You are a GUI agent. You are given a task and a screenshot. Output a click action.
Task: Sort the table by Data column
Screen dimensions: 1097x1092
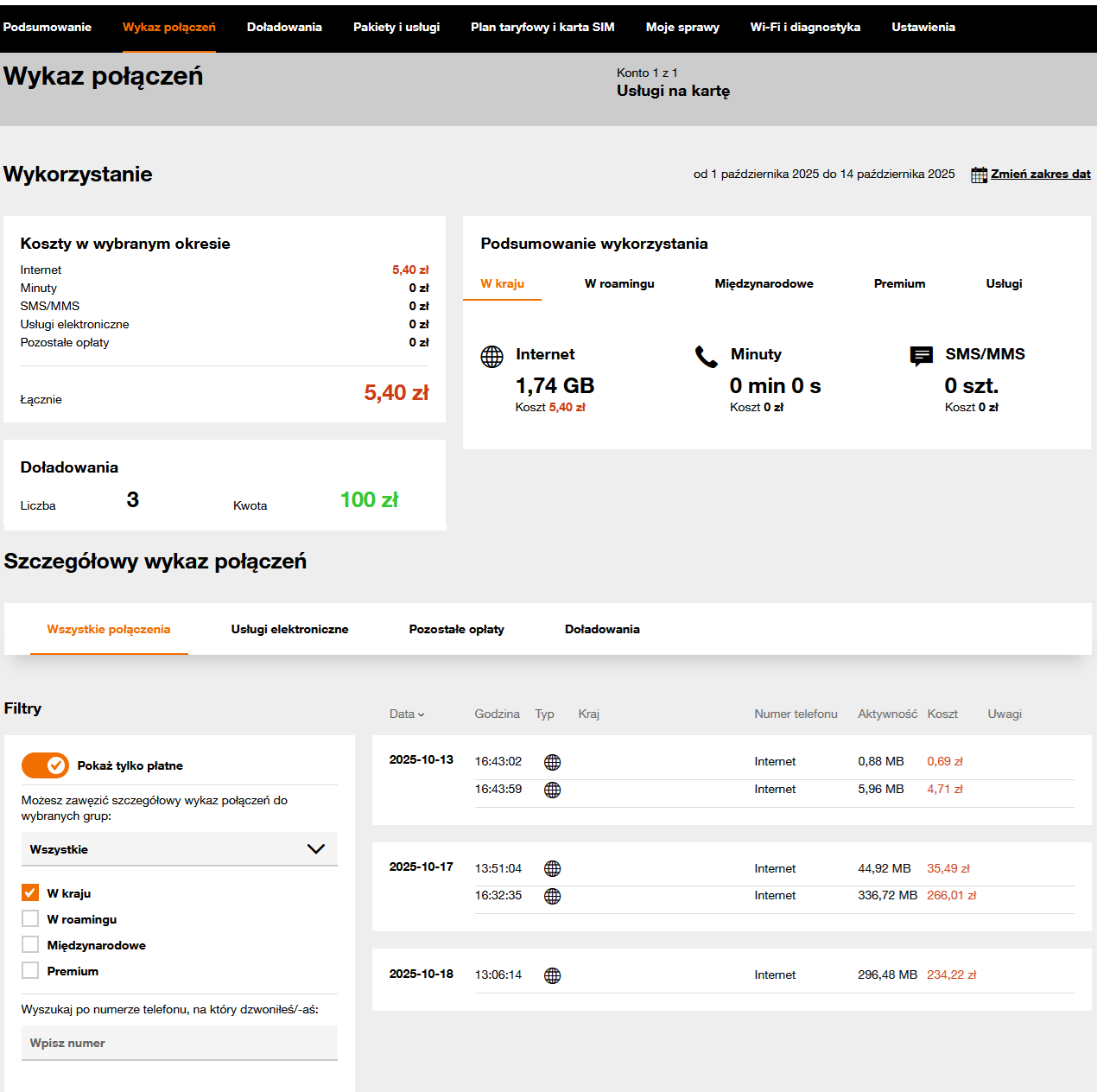tap(406, 714)
